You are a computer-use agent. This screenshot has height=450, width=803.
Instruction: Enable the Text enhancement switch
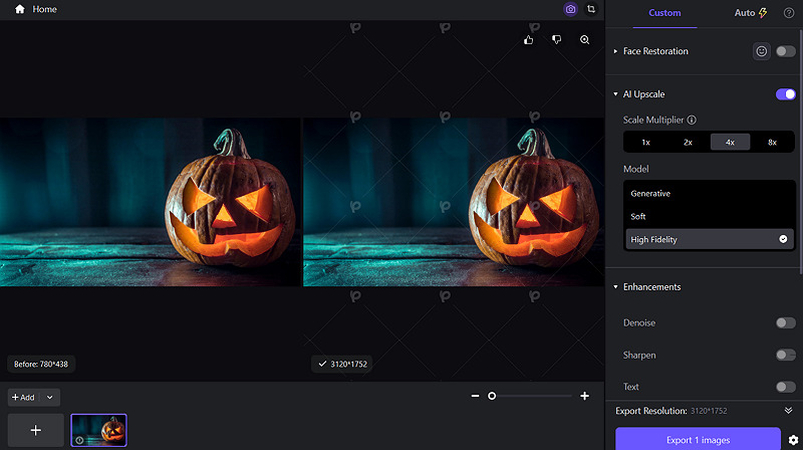pyautogui.click(x=786, y=387)
